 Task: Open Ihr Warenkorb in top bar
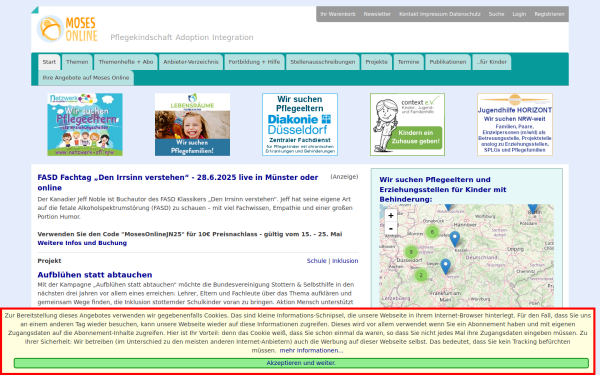[x=338, y=14]
